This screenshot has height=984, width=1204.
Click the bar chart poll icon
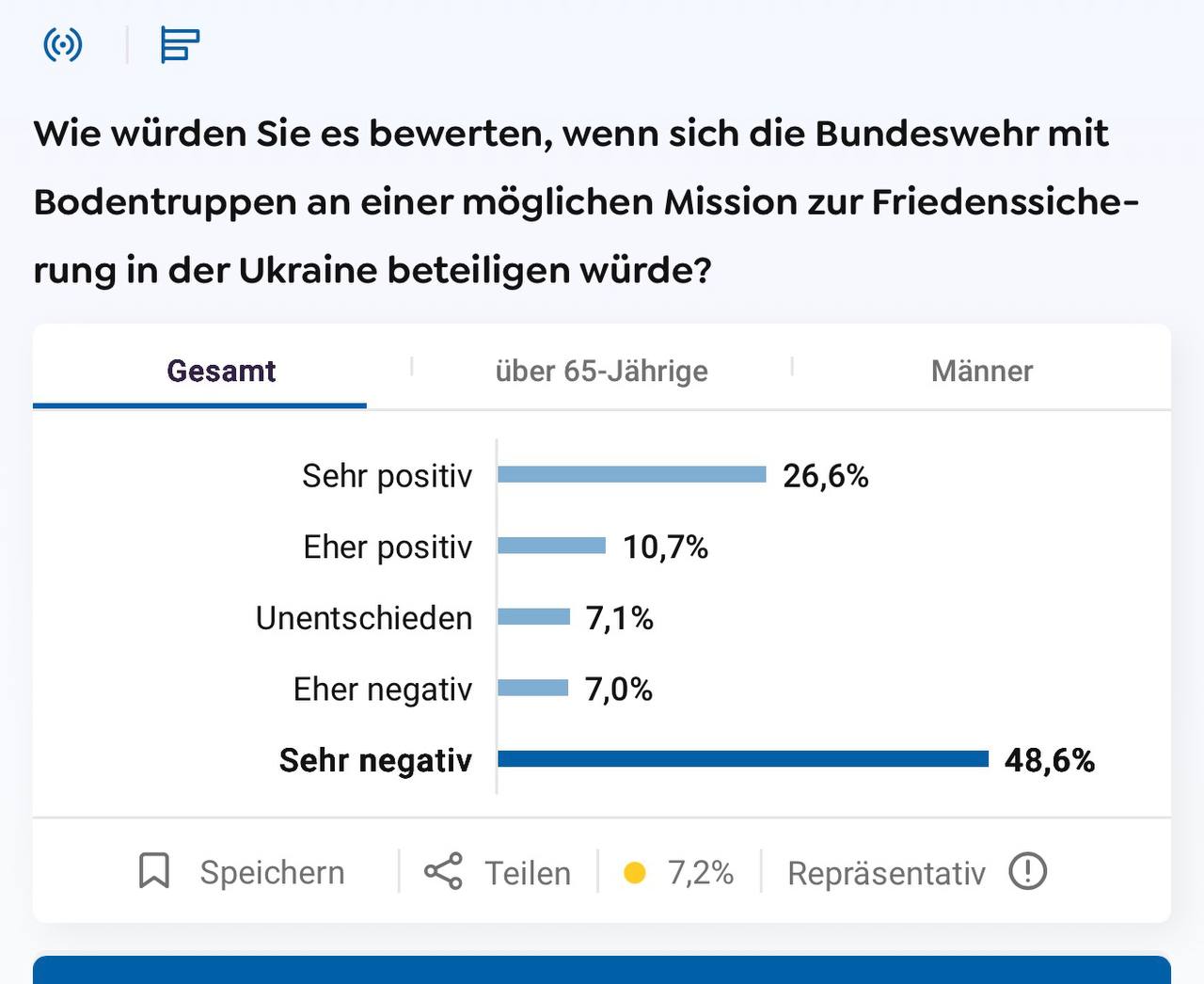point(180,44)
